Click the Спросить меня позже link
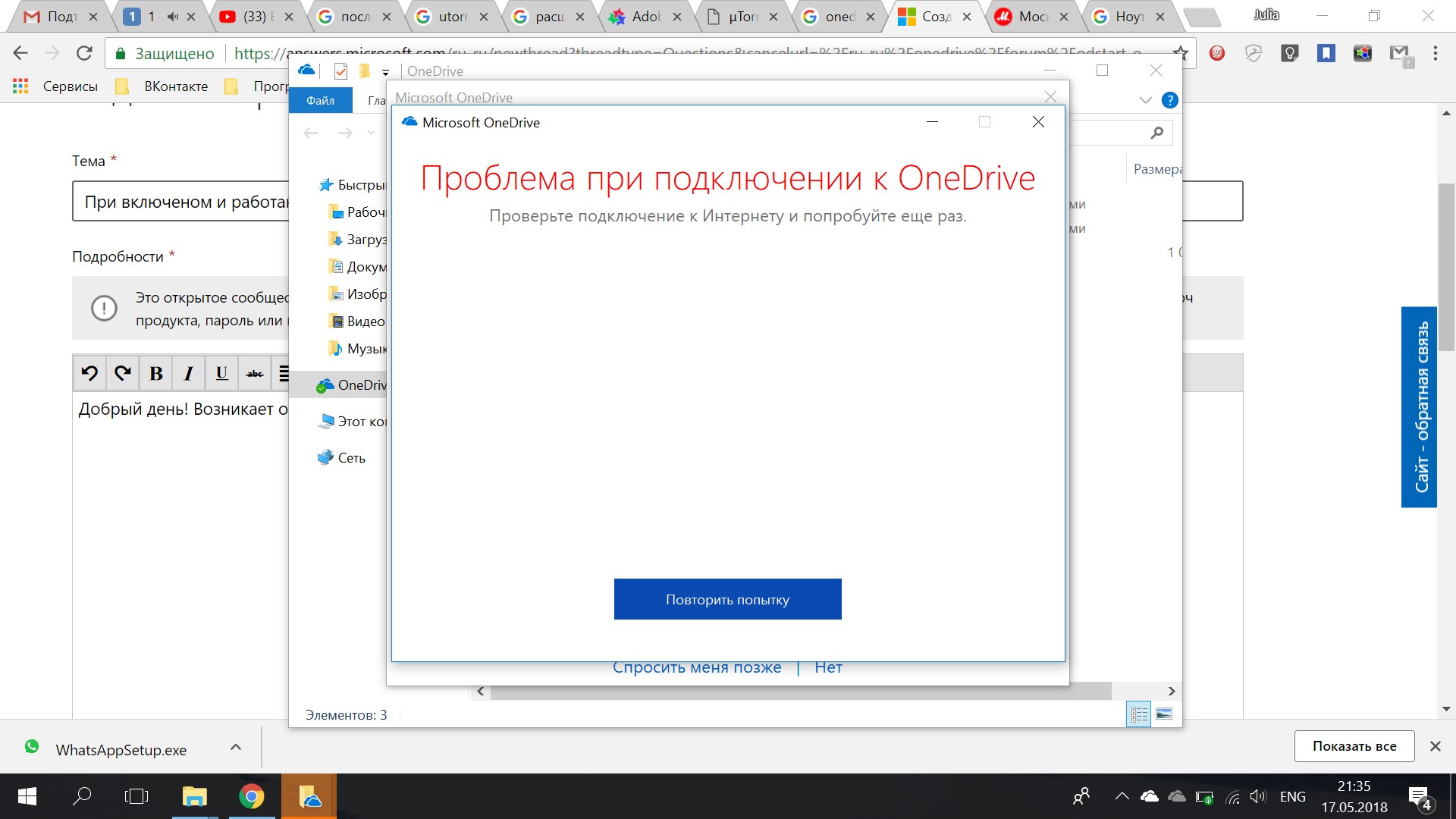Viewport: 1456px width, 819px height. 697,668
